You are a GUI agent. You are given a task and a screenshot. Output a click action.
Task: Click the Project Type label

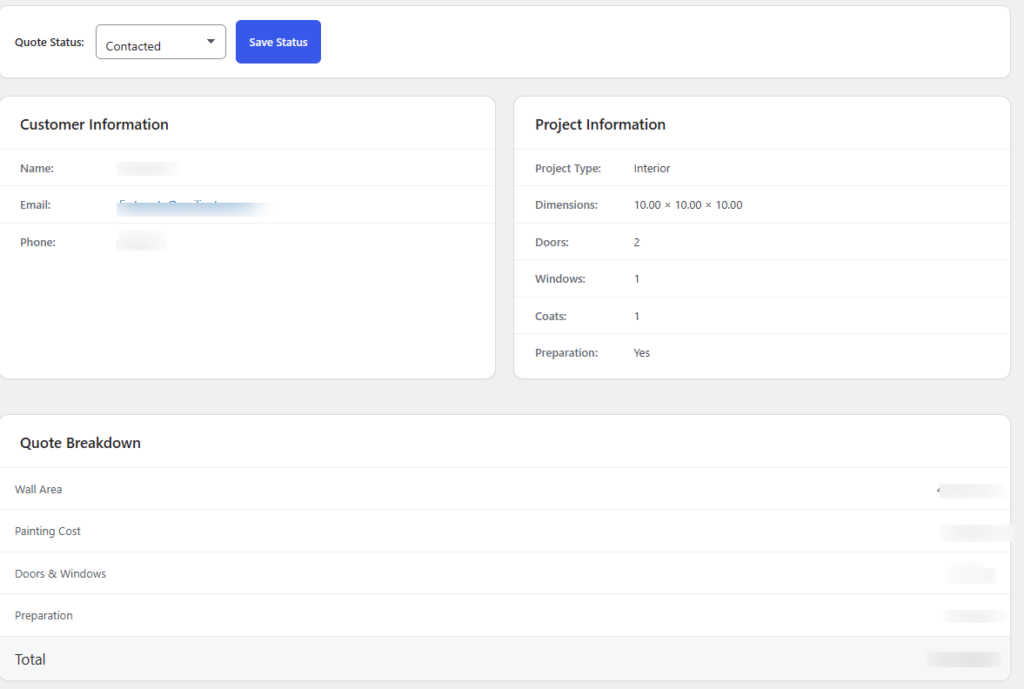pyautogui.click(x=568, y=168)
